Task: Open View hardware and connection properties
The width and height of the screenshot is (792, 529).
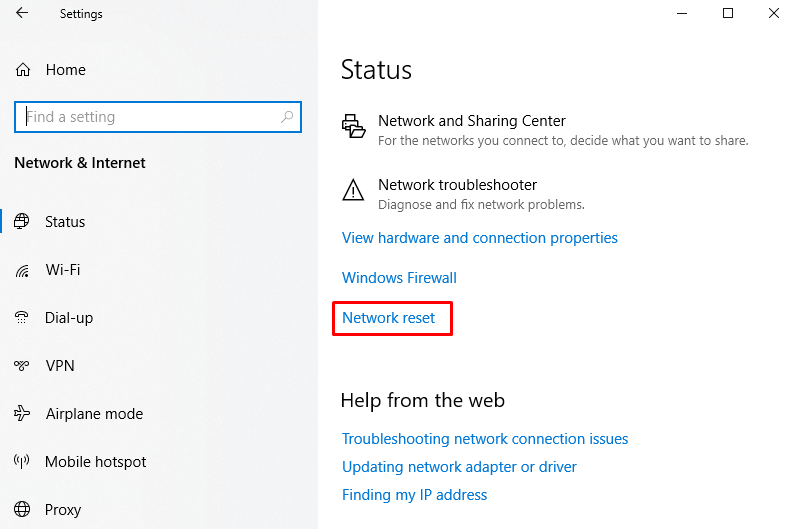Action: coord(480,238)
